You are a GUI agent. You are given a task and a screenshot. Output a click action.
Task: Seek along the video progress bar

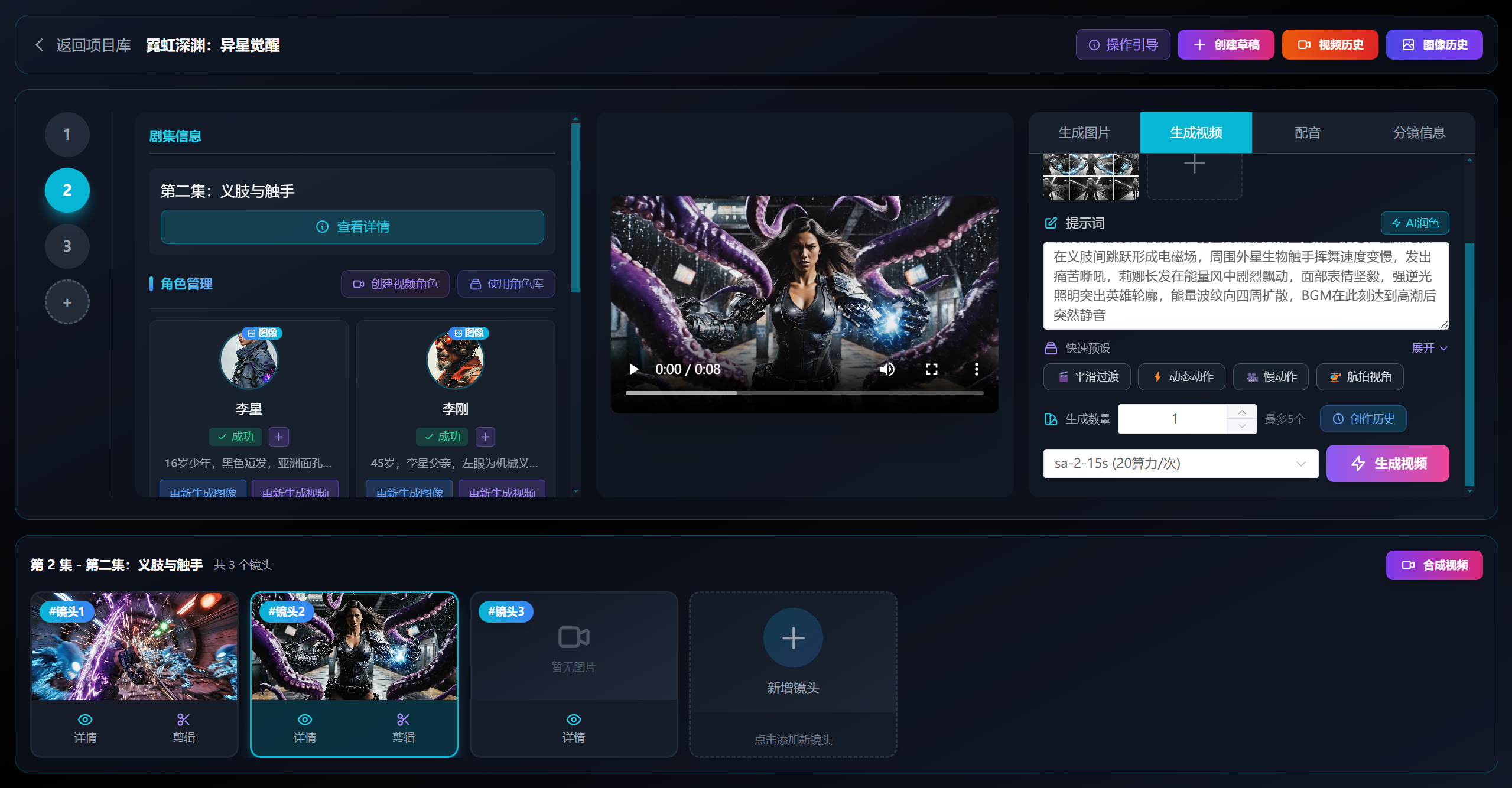(x=804, y=393)
